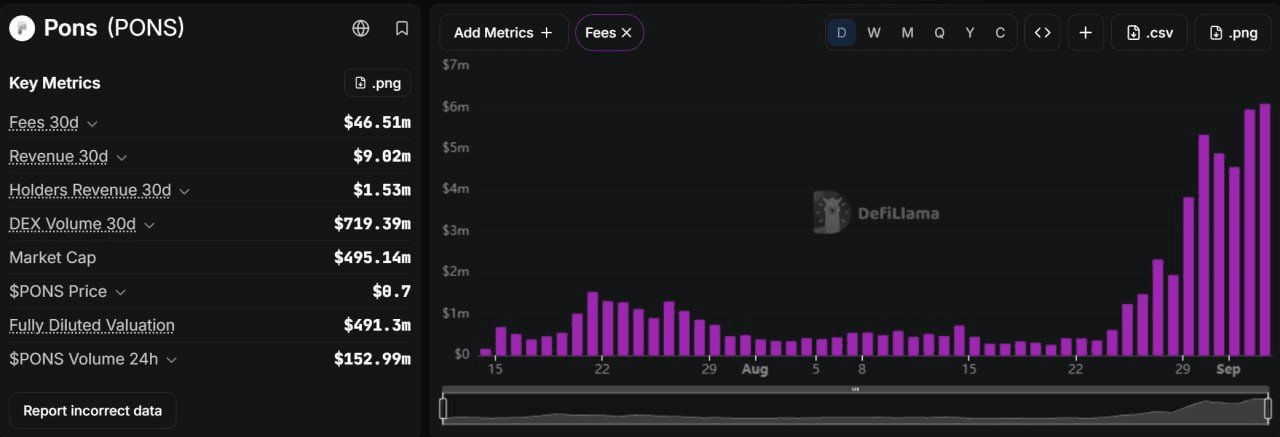Expand the Revenue 30d row
1280x437 pixels.
pyautogui.click(x=122, y=157)
